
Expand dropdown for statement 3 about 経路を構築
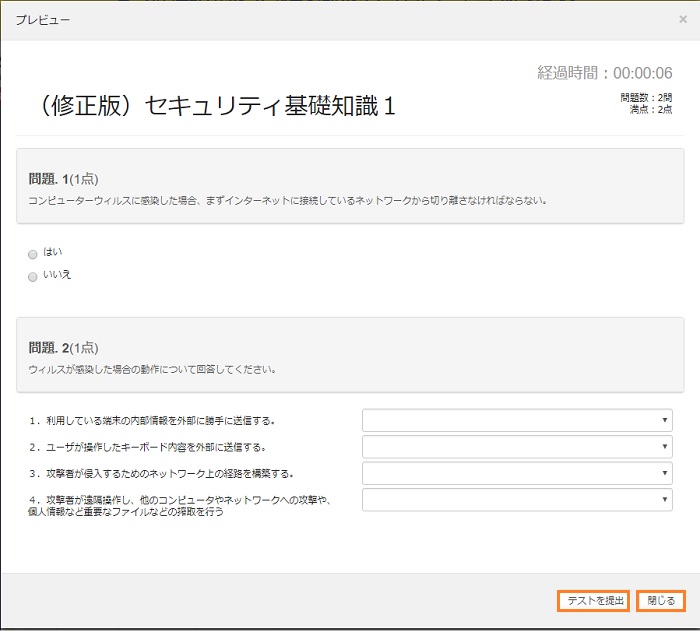pos(517,473)
